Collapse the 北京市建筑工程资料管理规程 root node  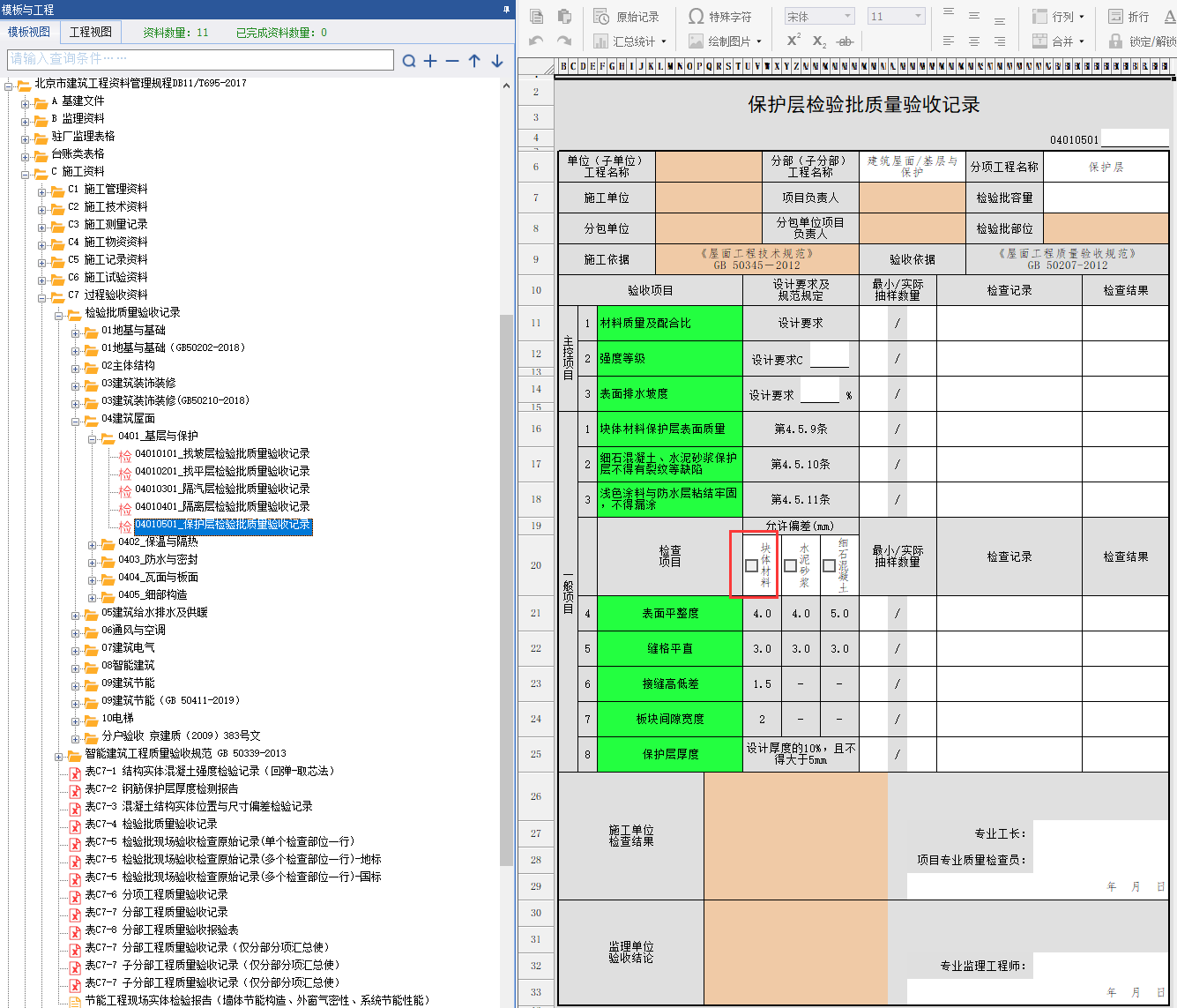point(8,86)
